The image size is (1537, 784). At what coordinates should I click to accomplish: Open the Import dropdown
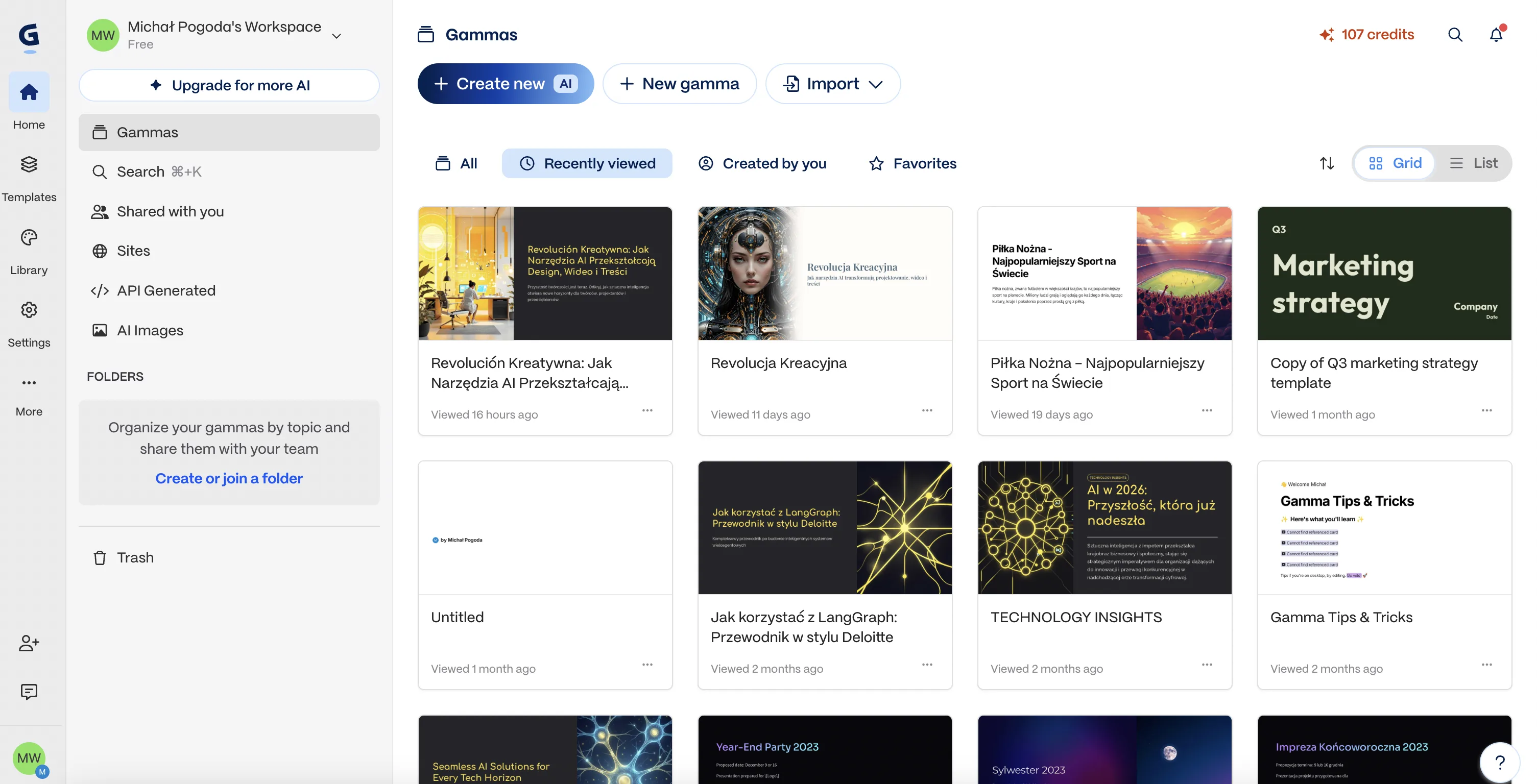click(x=833, y=84)
